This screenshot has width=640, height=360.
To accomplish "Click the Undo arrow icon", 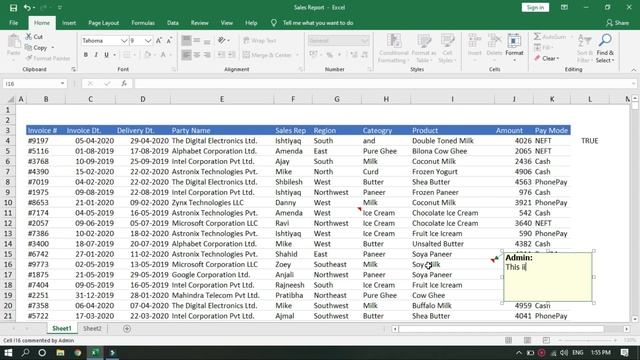I will pos(27,7).
